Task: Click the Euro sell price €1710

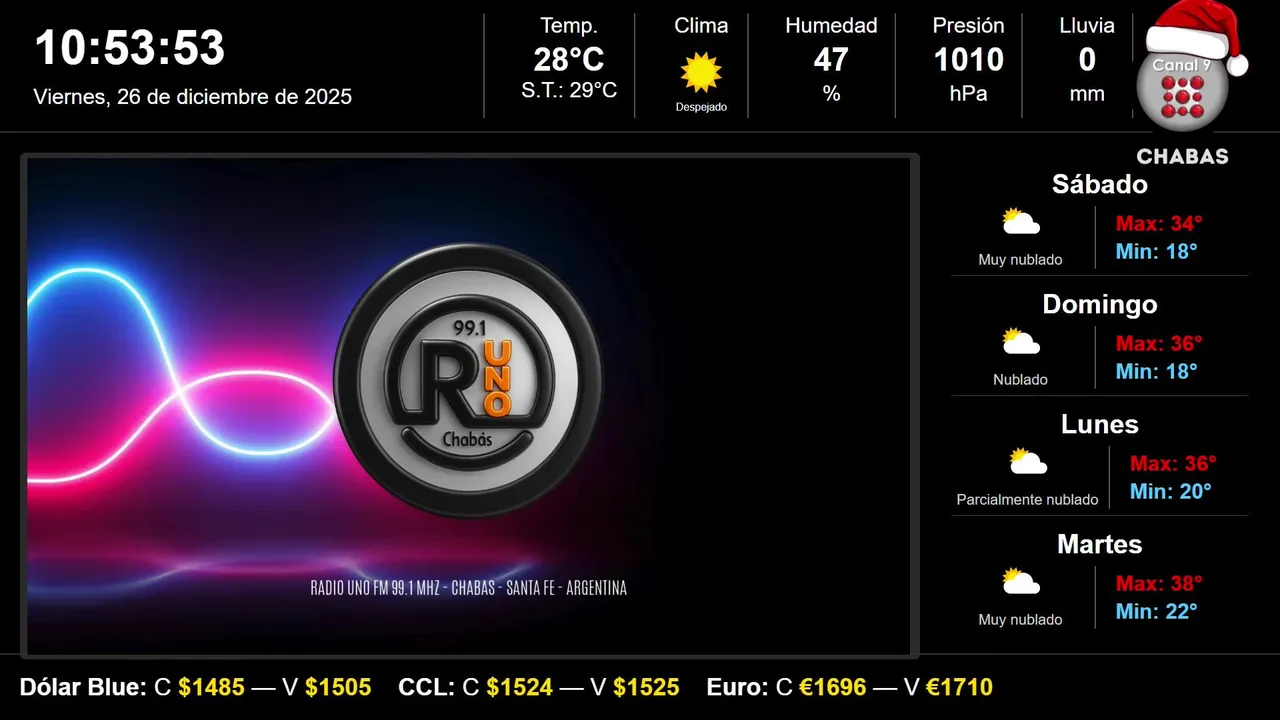Action: [959, 687]
